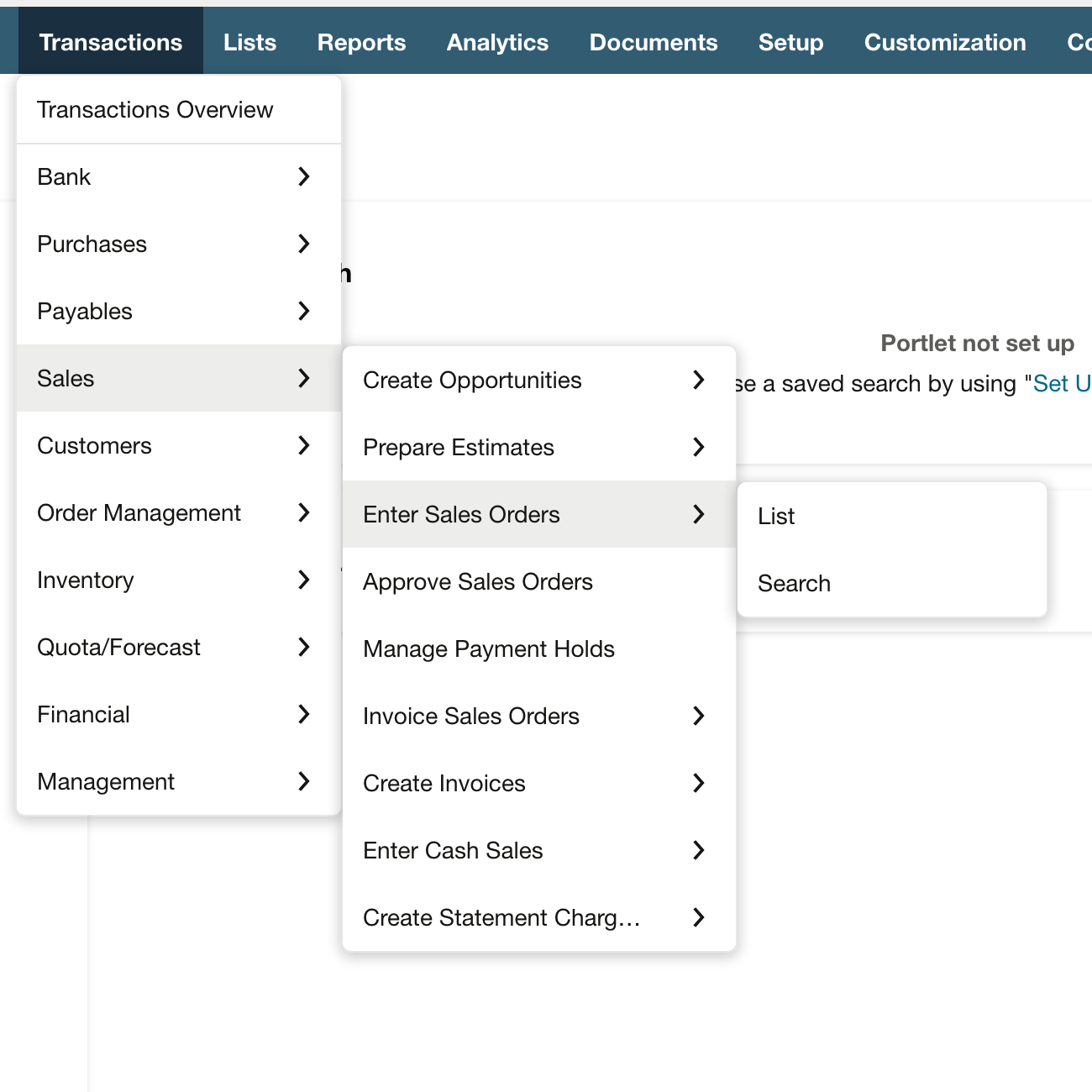
Task: Expand Enter Cash Sales submenu arrow
Action: (x=699, y=850)
